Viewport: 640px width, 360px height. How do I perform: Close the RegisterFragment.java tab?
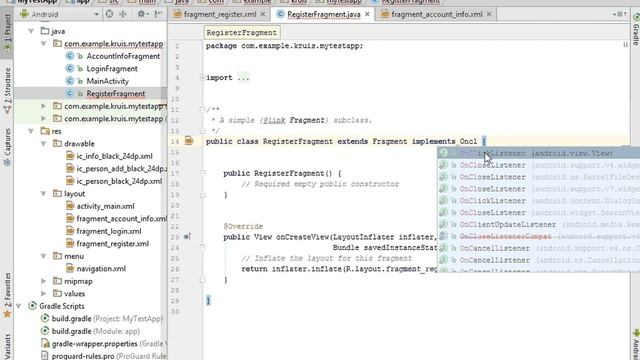pyautogui.click(x=367, y=14)
